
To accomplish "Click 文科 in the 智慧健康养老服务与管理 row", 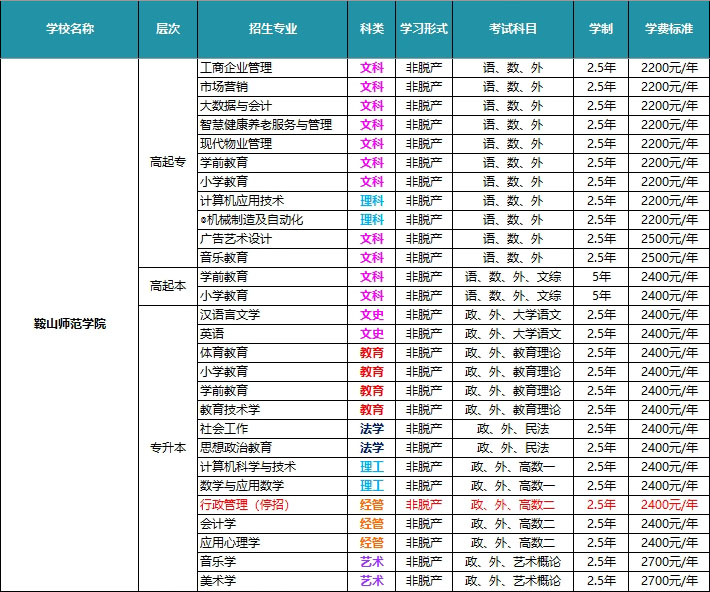I will tap(372, 125).
